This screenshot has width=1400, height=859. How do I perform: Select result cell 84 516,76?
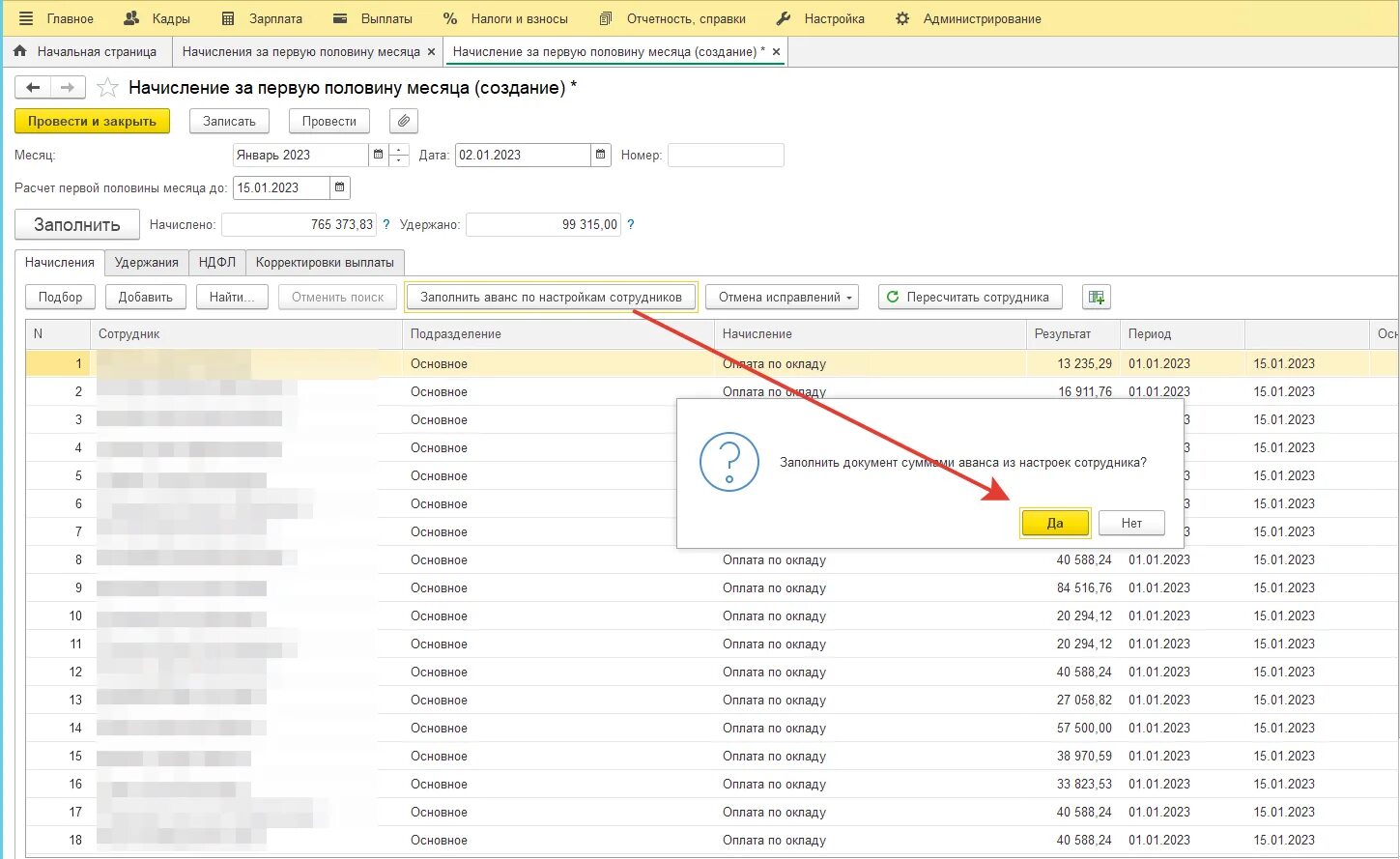[x=1072, y=587]
